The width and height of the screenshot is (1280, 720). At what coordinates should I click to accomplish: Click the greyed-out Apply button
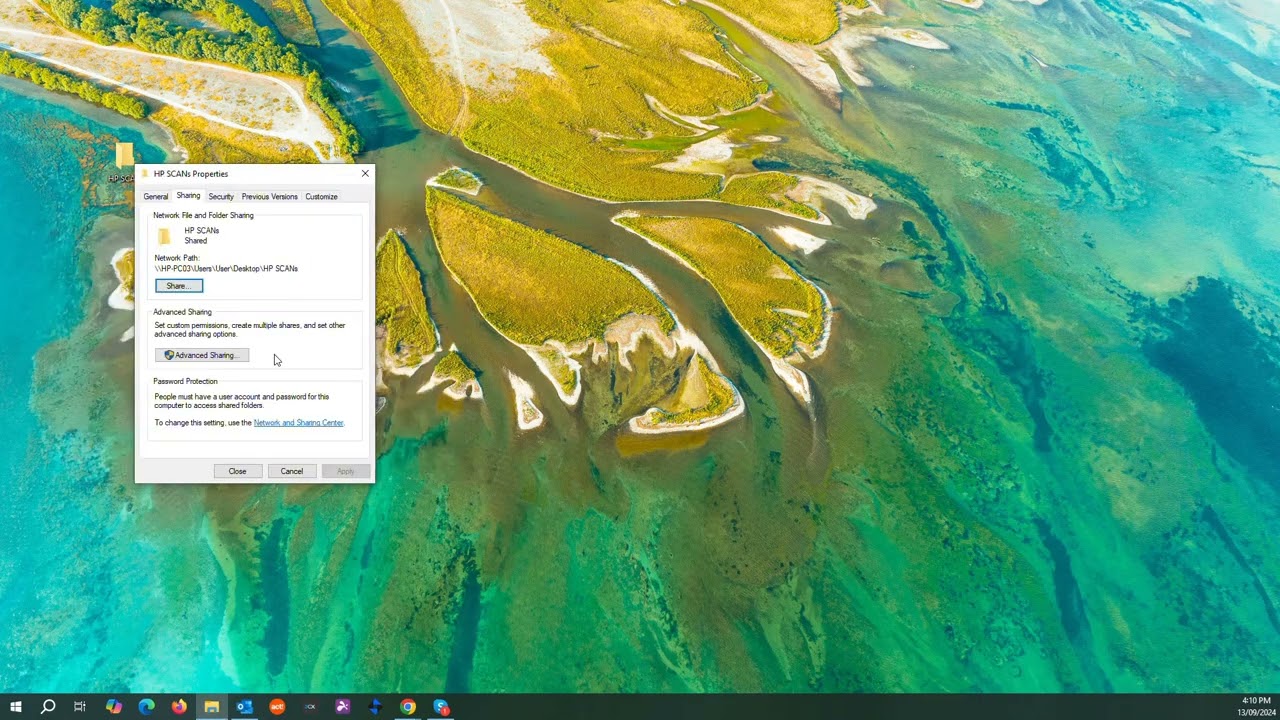pos(345,471)
